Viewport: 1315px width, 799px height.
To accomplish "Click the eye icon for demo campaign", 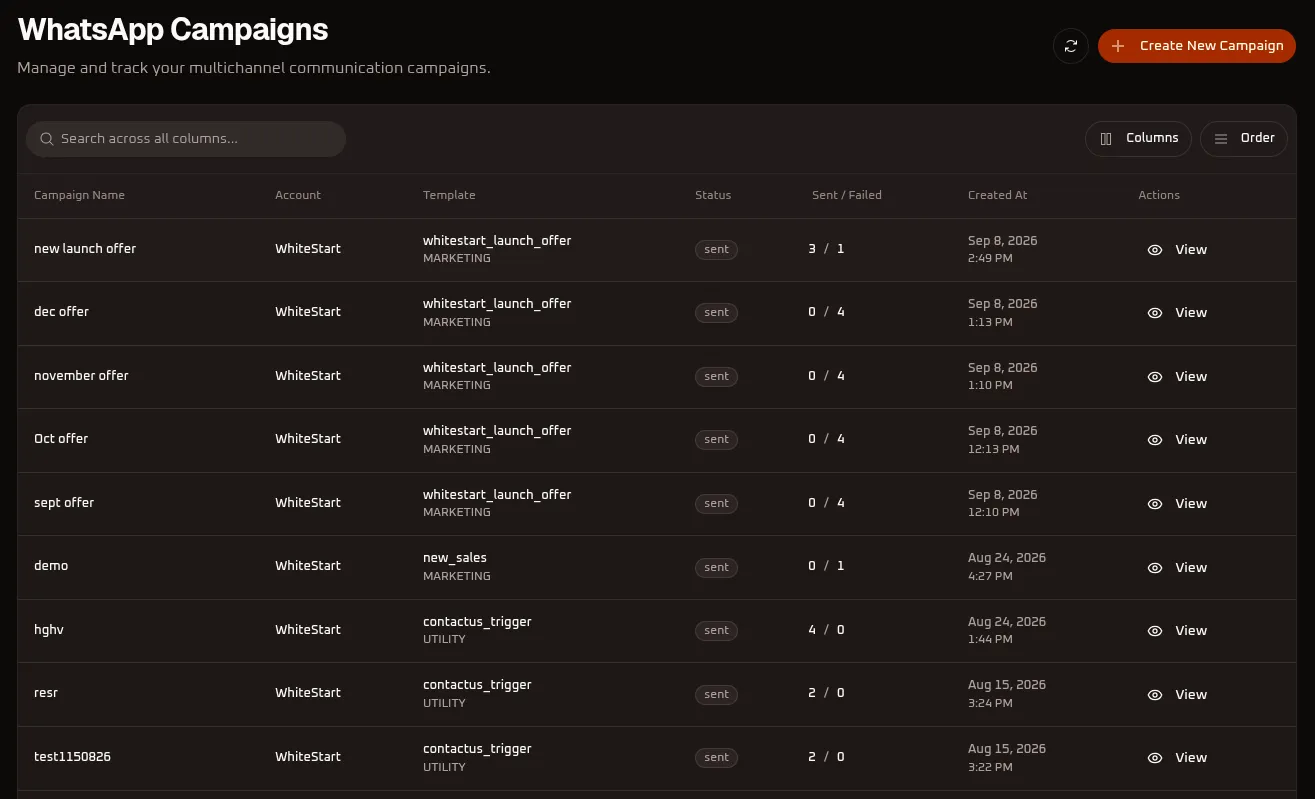I will click(1155, 568).
